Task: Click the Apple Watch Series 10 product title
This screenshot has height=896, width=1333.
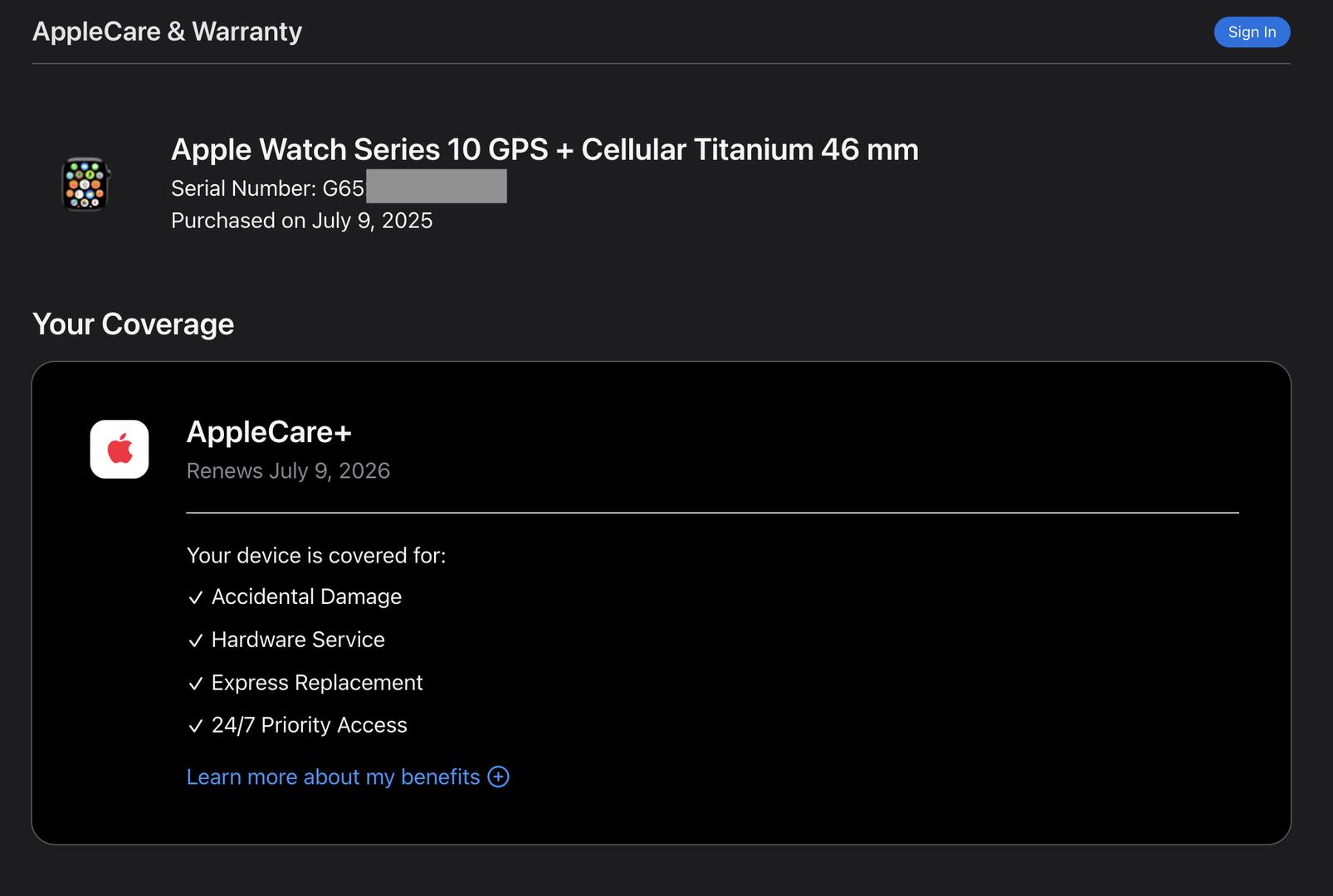Action: [x=544, y=150]
